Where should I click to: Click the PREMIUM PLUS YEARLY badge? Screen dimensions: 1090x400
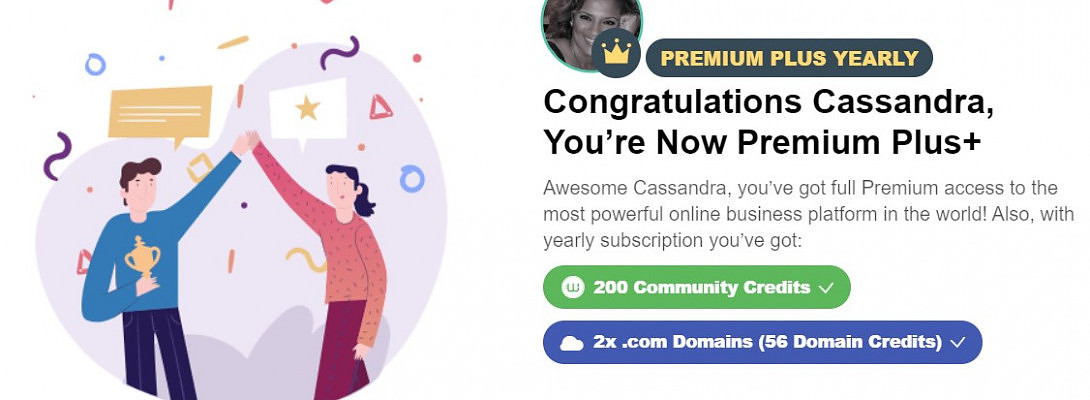(789, 58)
